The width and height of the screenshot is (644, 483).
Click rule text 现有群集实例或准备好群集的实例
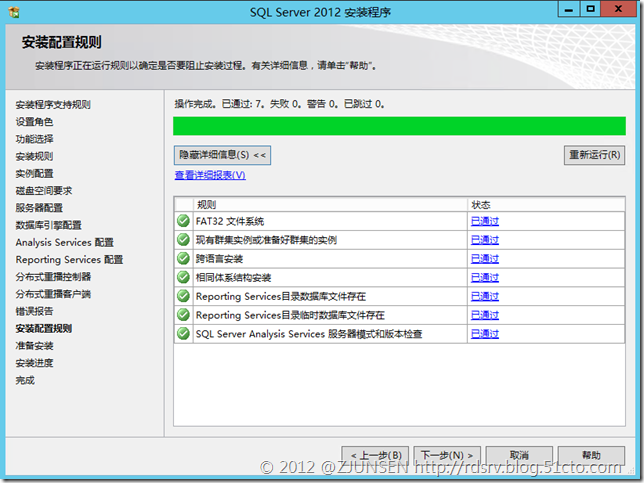[266, 240]
